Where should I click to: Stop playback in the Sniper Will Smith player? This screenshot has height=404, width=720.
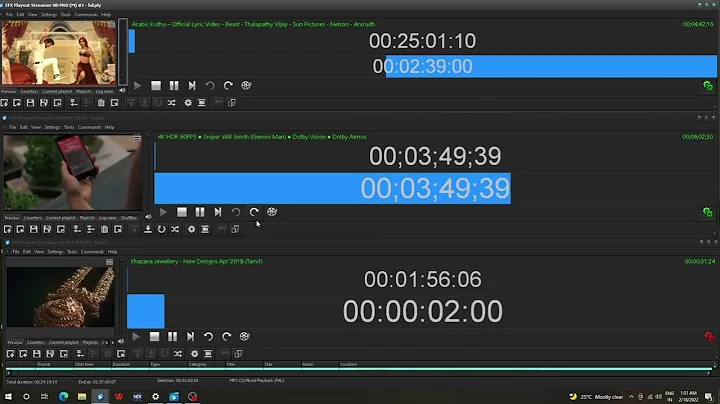point(182,212)
